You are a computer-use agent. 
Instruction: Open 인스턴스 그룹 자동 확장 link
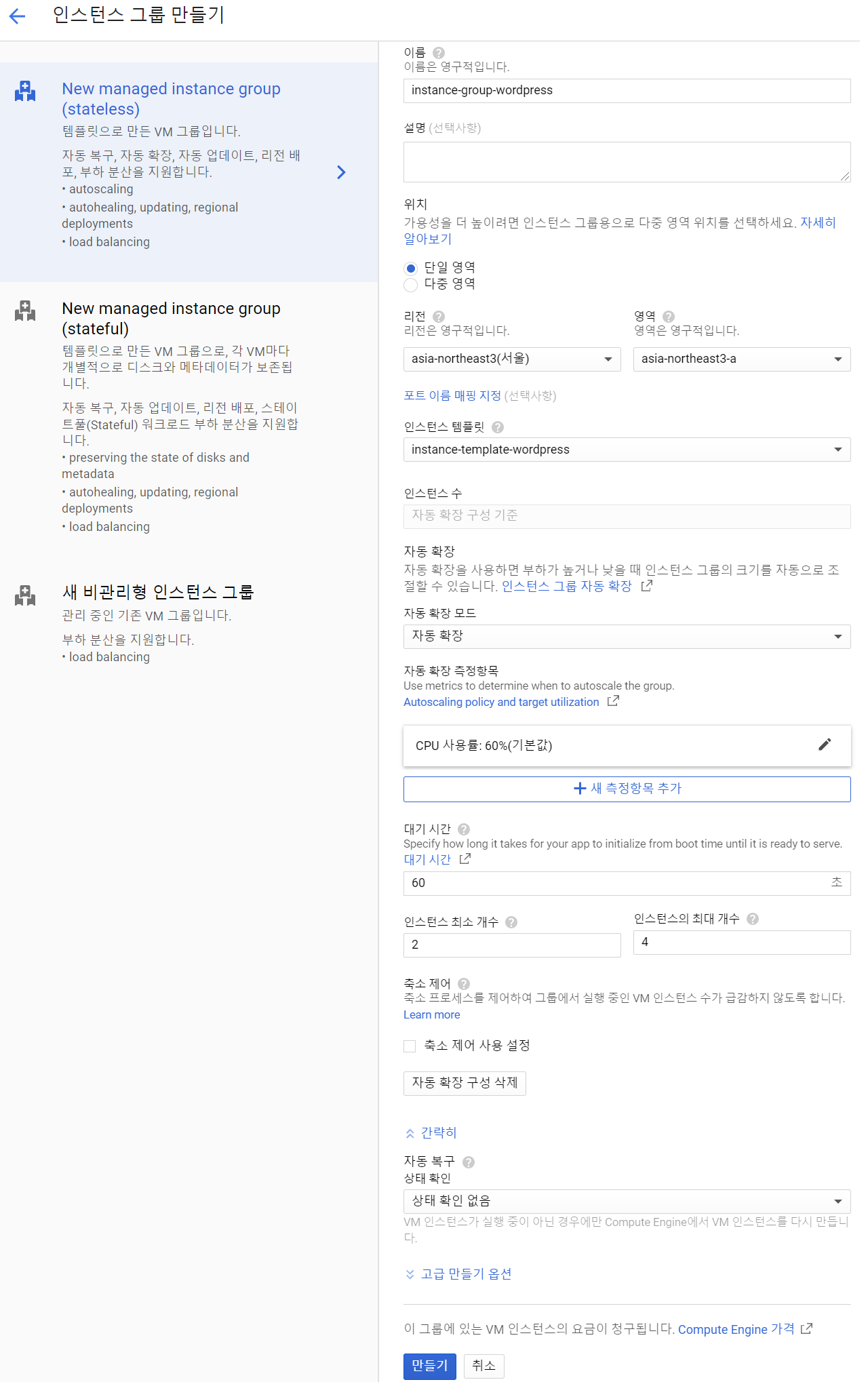[567, 587]
